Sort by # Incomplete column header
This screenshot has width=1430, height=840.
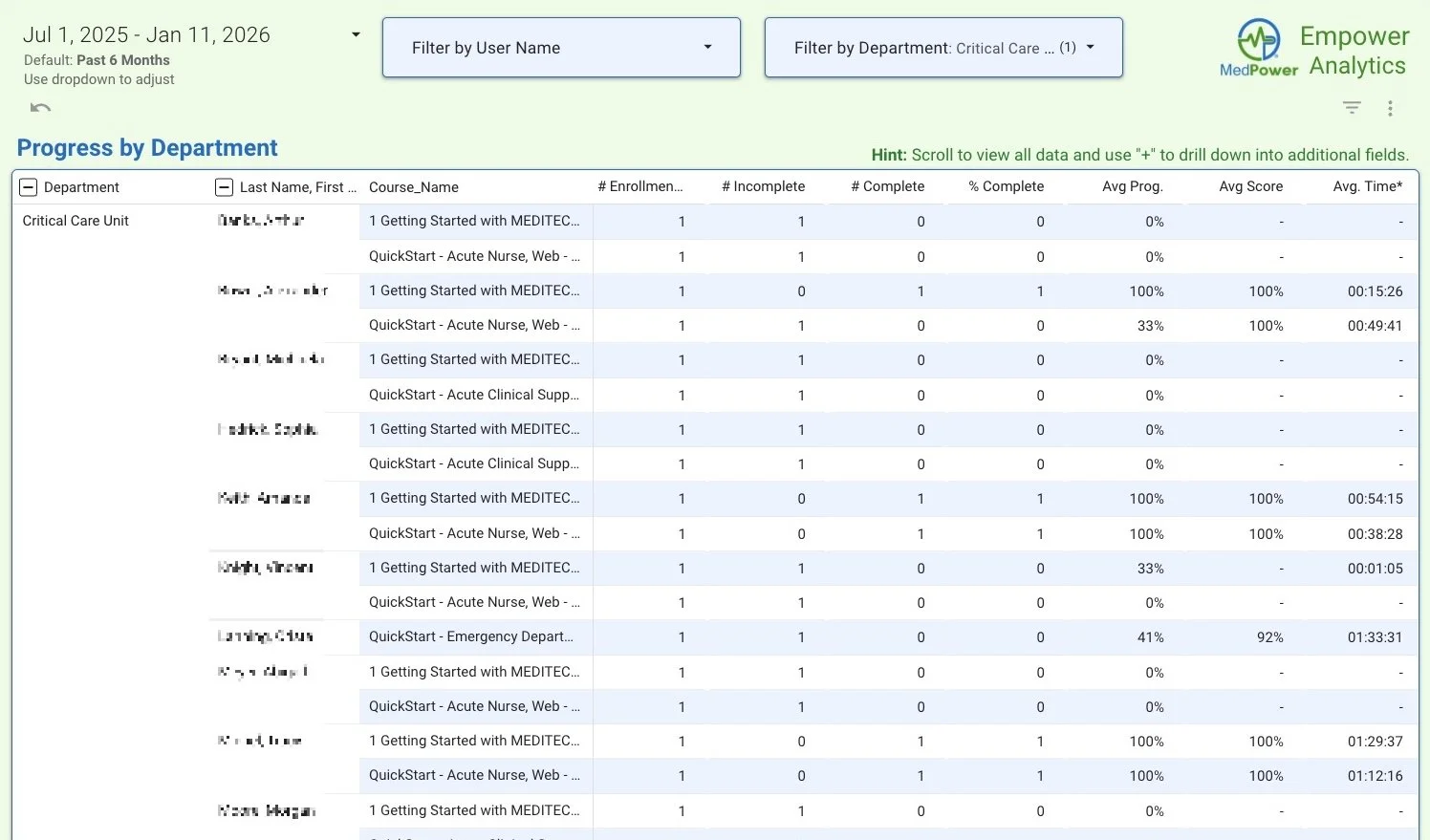763,186
